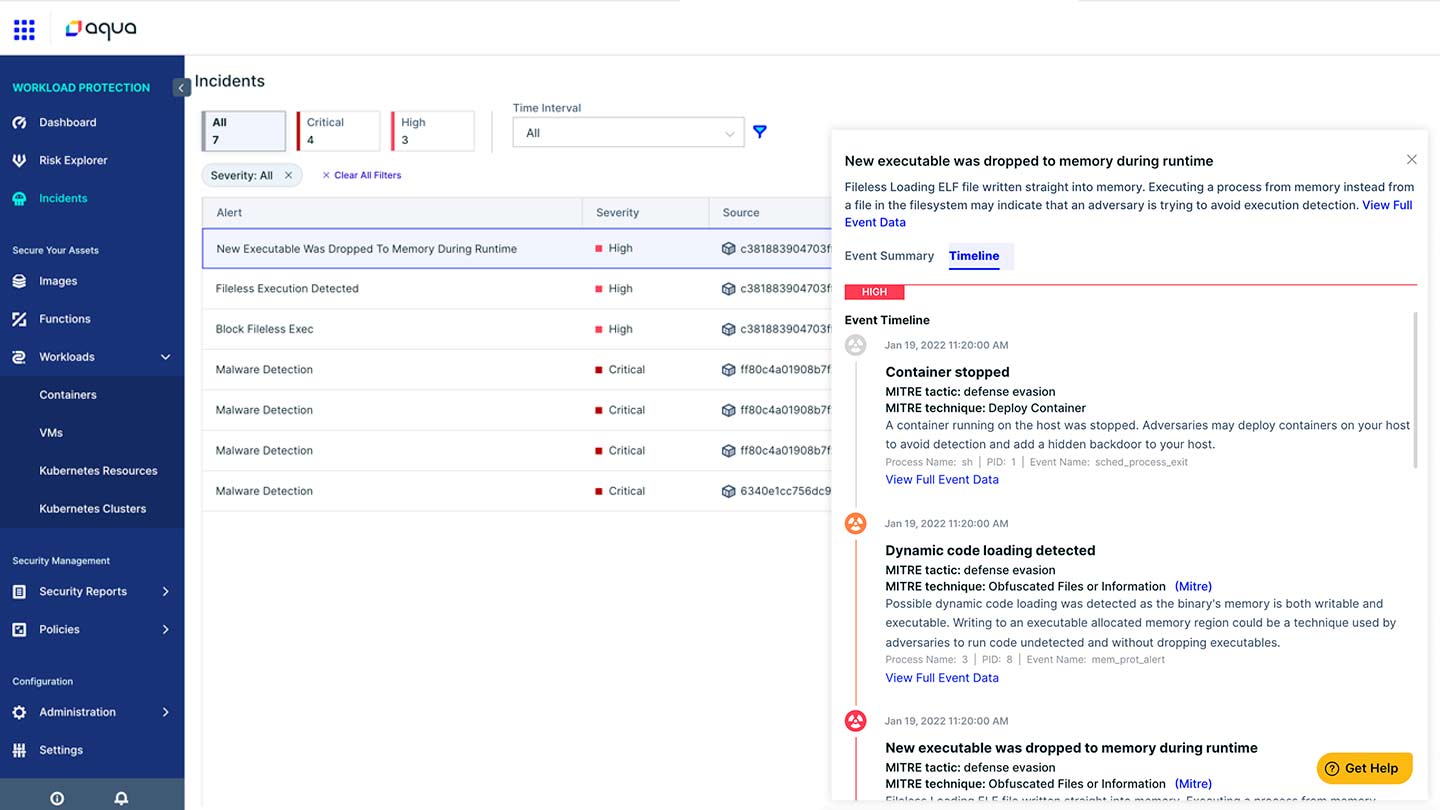Filter incidents by High 3 card

(432, 131)
